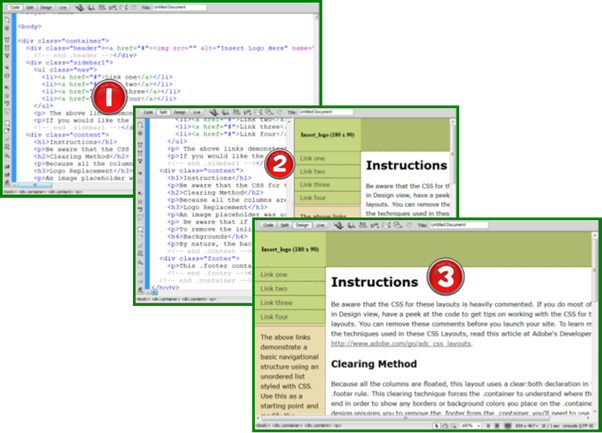Image resolution: width=602 pixels, height=433 pixels.
Task: Click the scroll-up arrow in the Design view window
Action: click(x=595, y=235)
